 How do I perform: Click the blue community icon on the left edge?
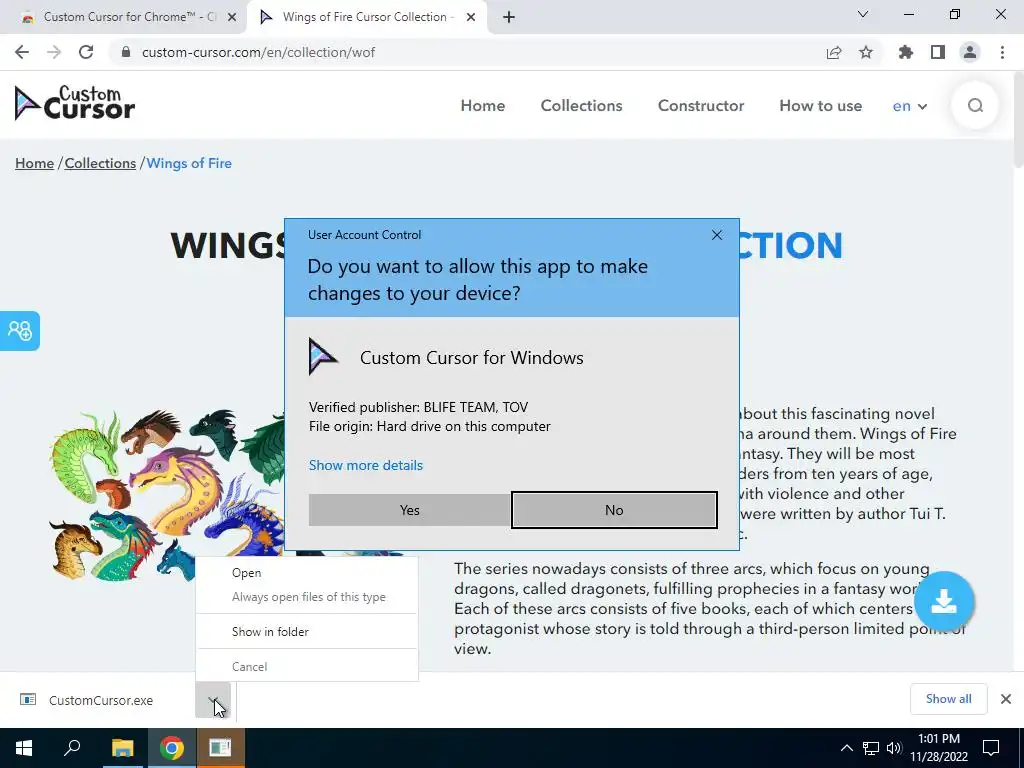20,330
